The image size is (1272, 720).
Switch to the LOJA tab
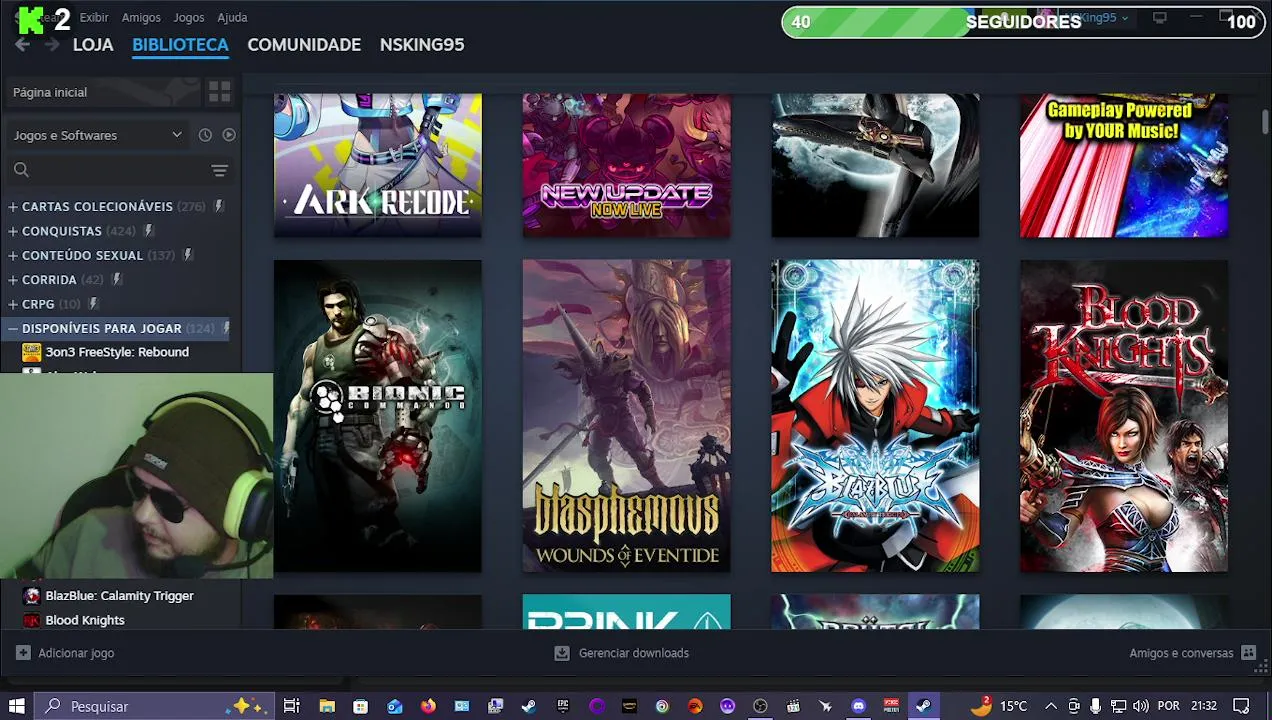93,45
